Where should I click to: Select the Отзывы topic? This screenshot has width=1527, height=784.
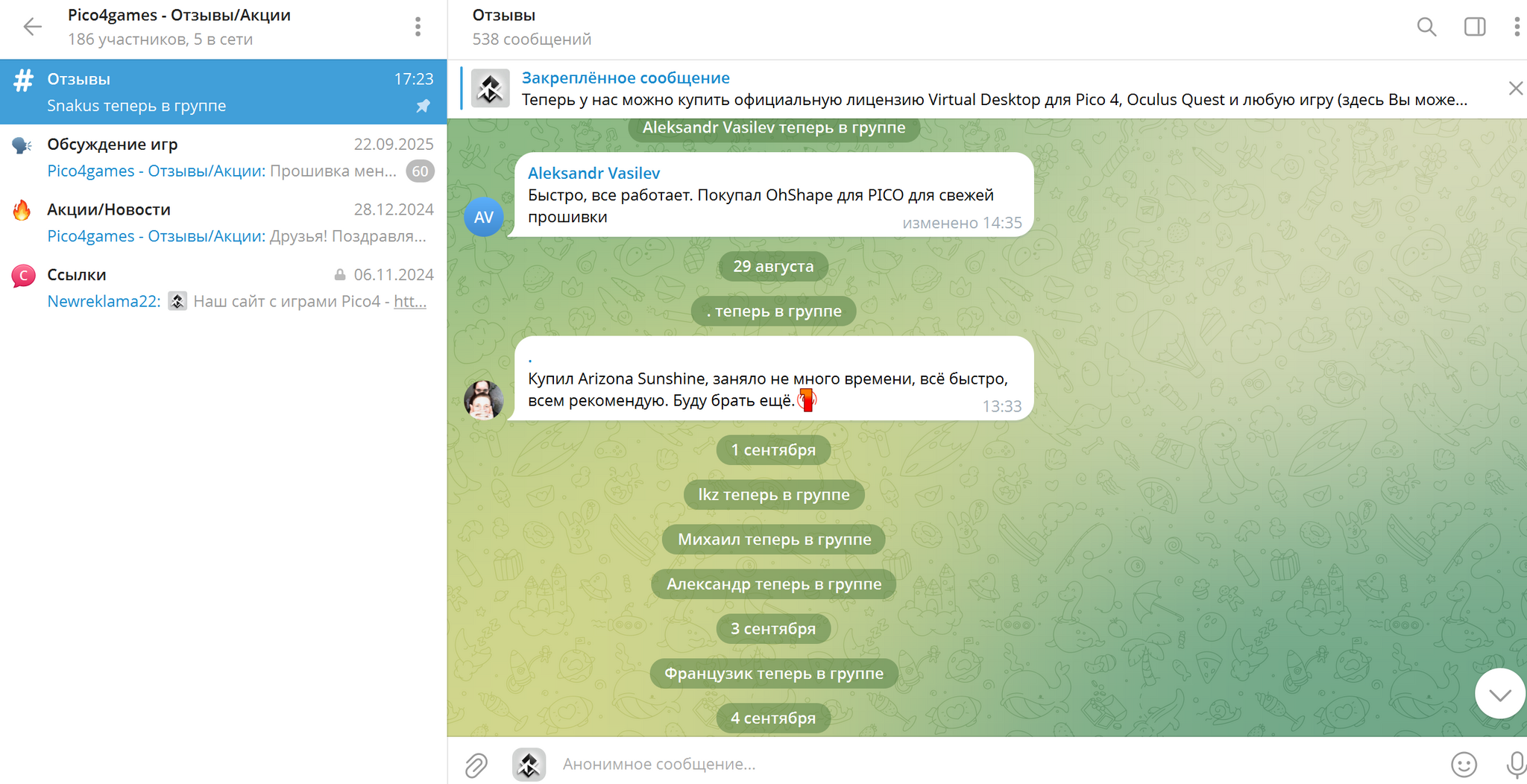tap(224, 92)
